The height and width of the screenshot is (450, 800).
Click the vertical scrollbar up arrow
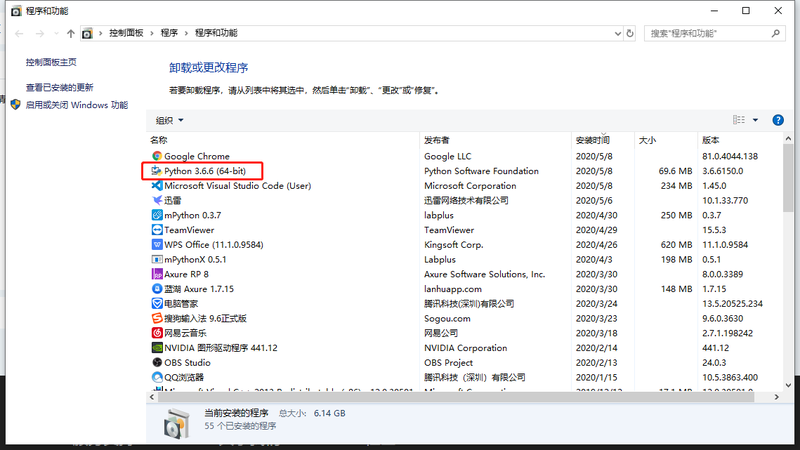coord(788,139)
